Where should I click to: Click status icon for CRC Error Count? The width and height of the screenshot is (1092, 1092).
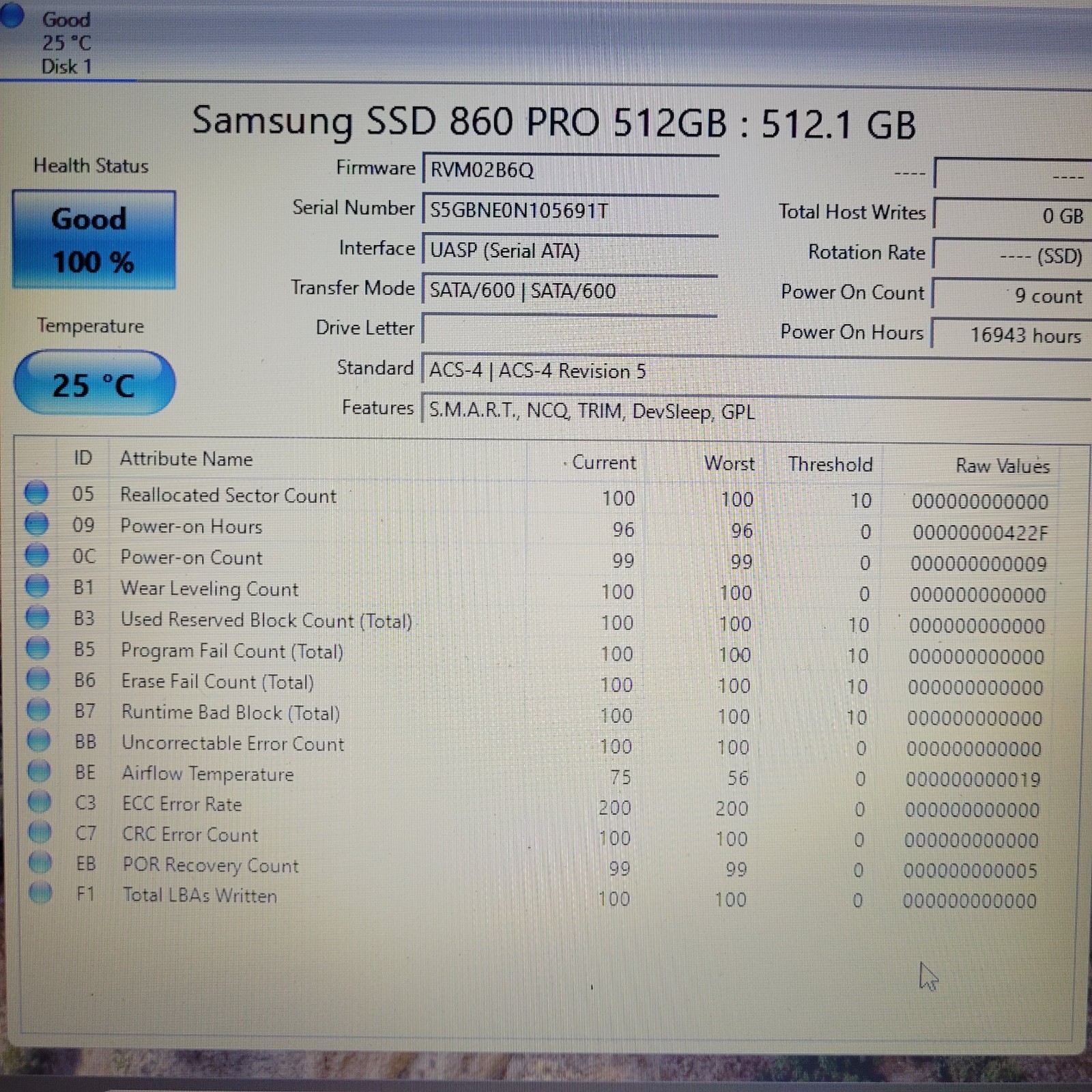[40, 832]
